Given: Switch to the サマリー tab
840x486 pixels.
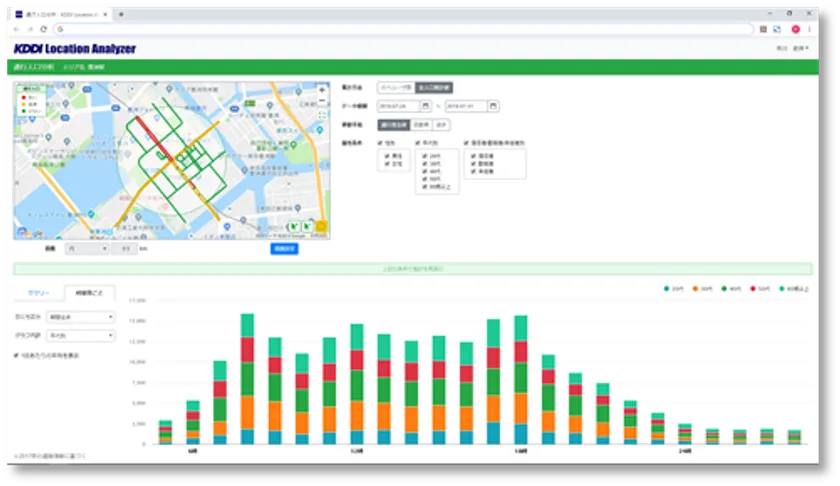Looking at the screenshot, I should point(38,293).
